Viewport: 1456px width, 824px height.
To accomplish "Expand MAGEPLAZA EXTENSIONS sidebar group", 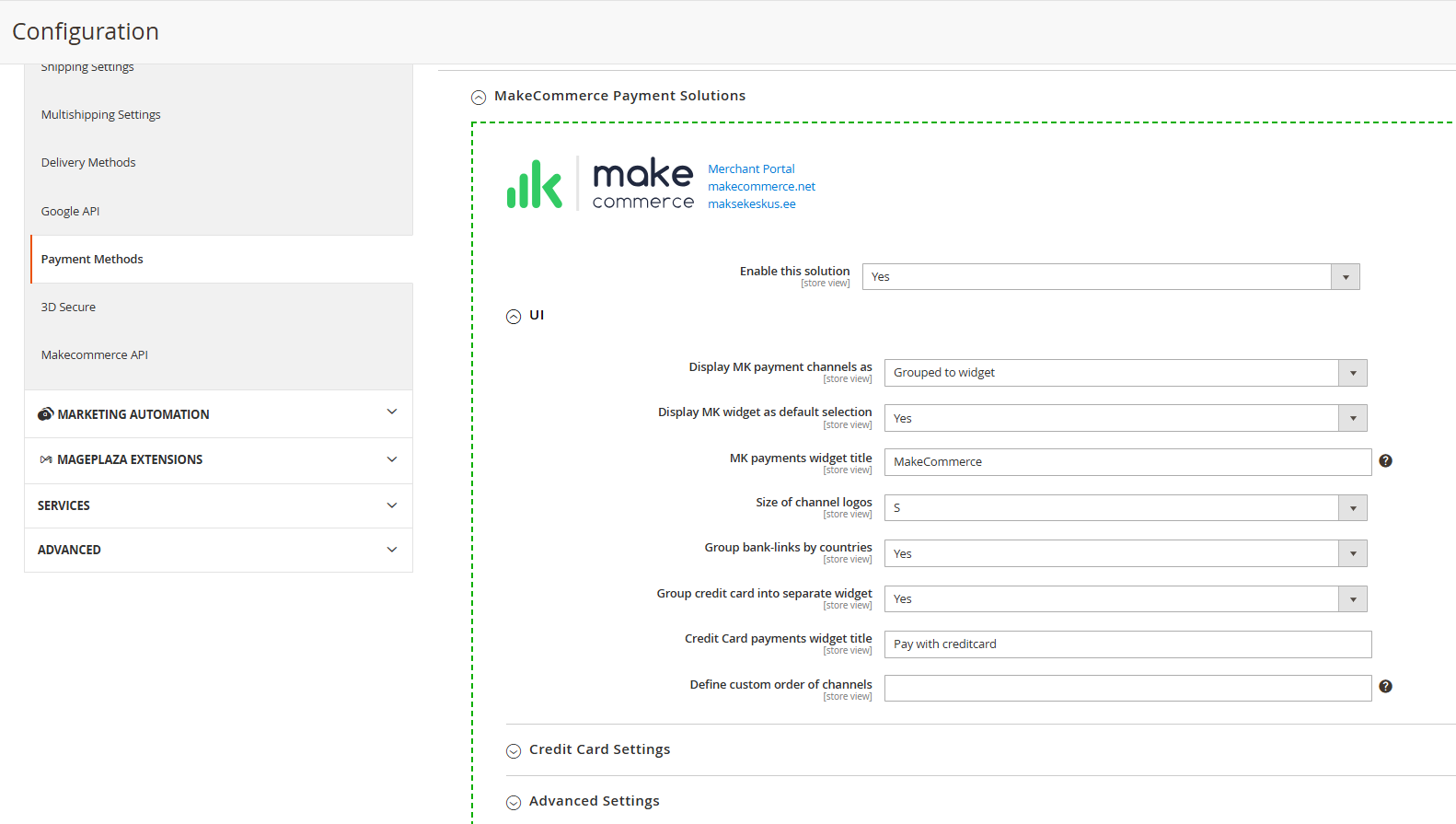I will tap(218, 459).
